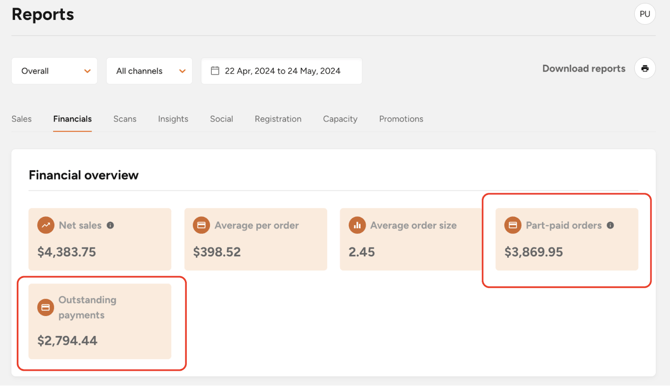Click the Part-paid orders value $3,869.95
This screenshot has width=670, height=388.
pos(534,252)
